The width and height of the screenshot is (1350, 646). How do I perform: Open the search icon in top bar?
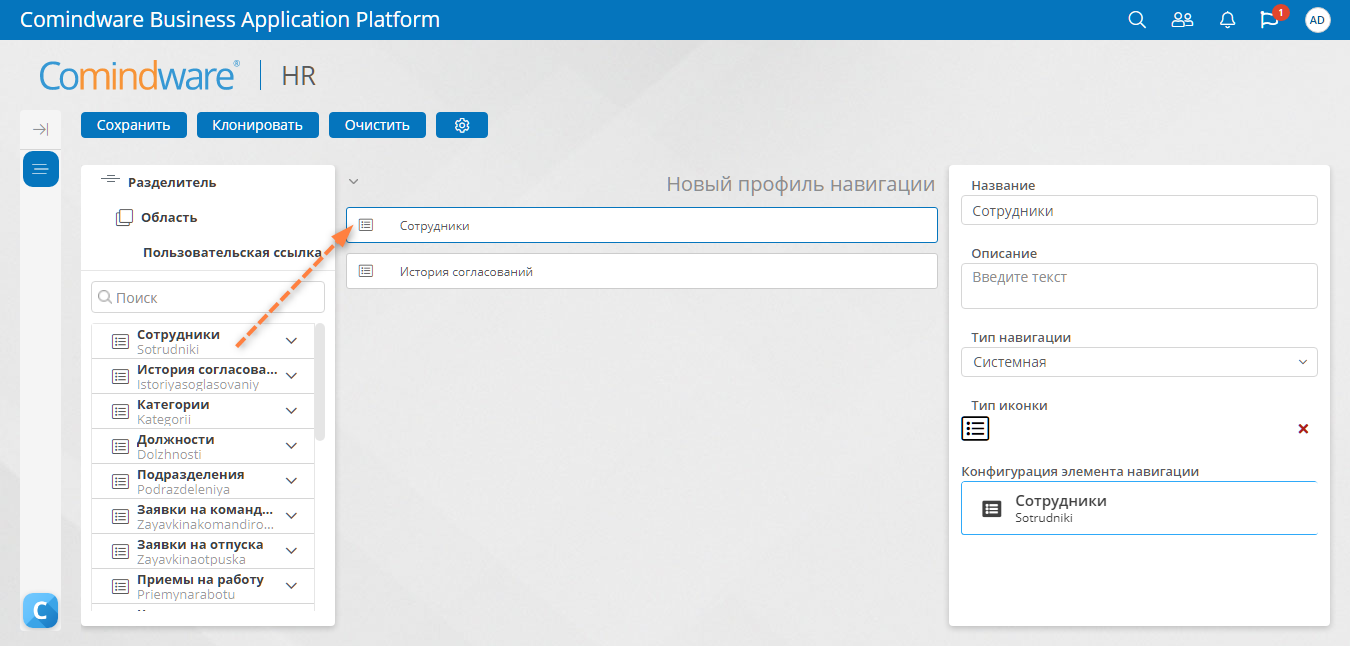pos(1137,20)
